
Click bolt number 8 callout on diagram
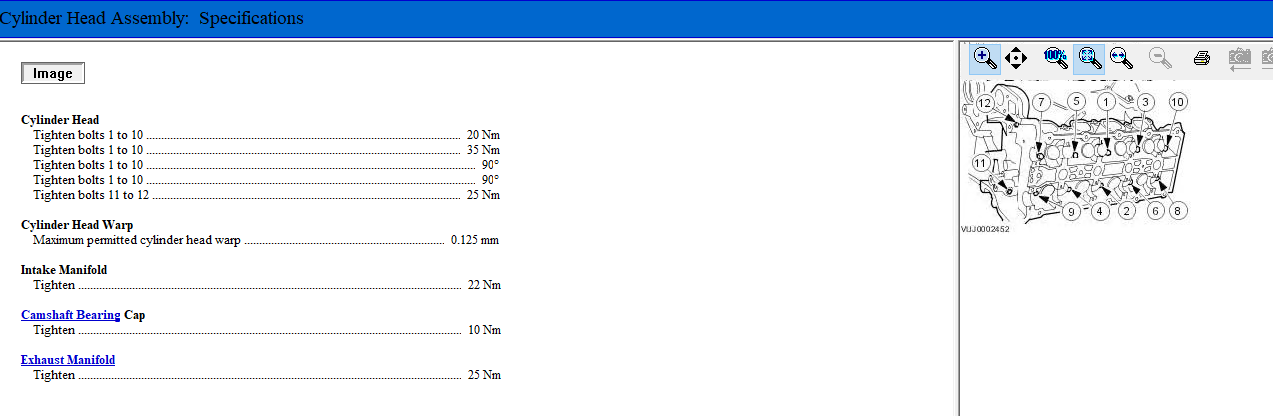click(1177, 211)
